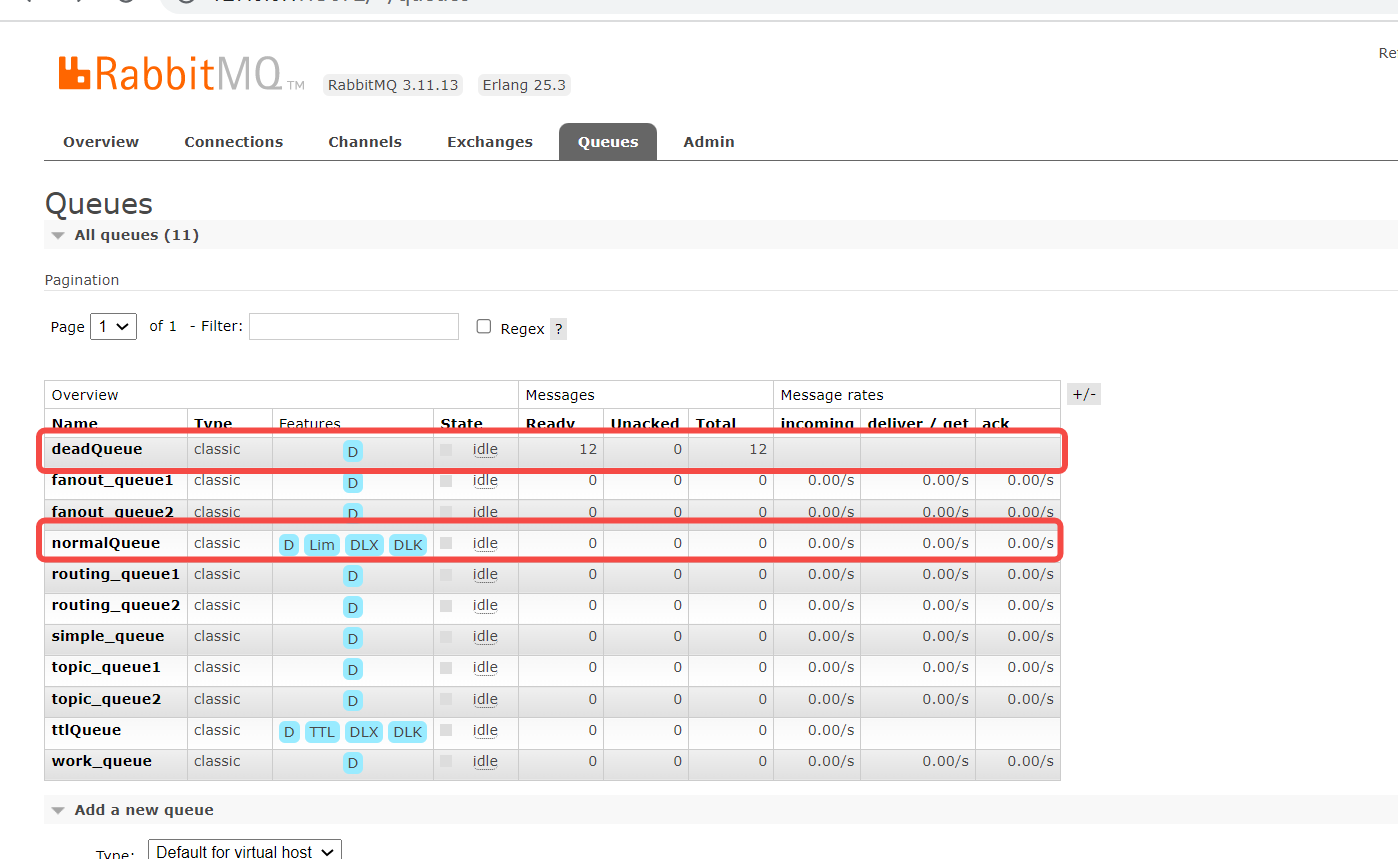Viewport: 1398px width, 859px height.
Task: Click the state indicator square of deadQueue
Action: pos(446,450)
